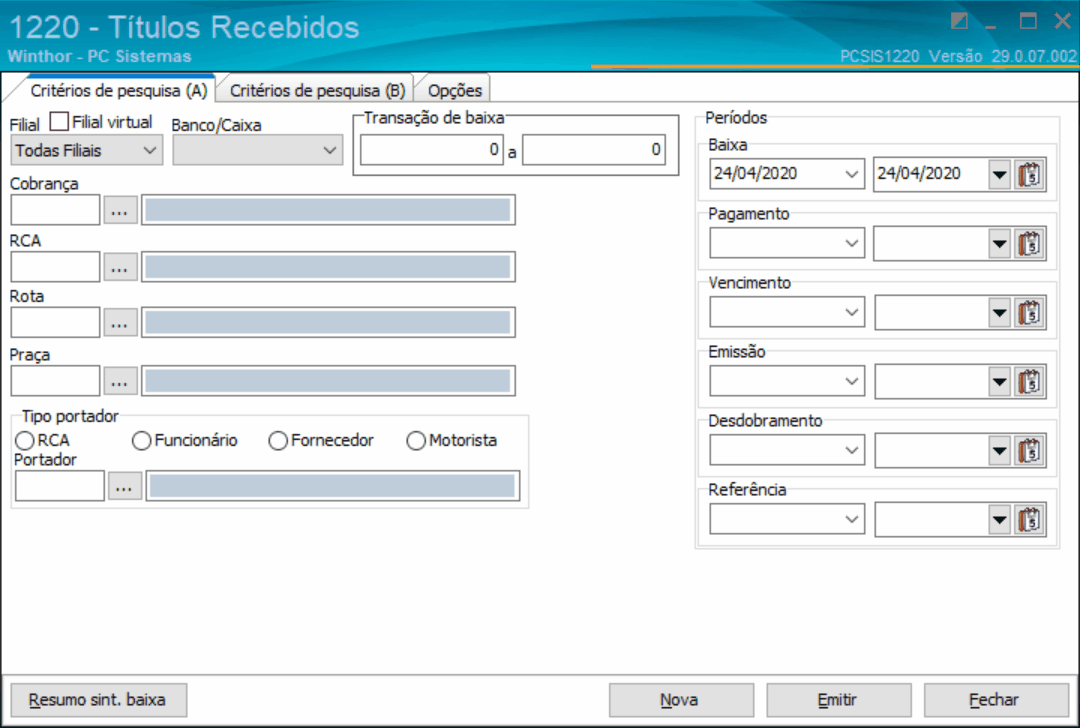Click the Emissão end date field
This screenshot has width=1080, height=728.
point(931,382)
